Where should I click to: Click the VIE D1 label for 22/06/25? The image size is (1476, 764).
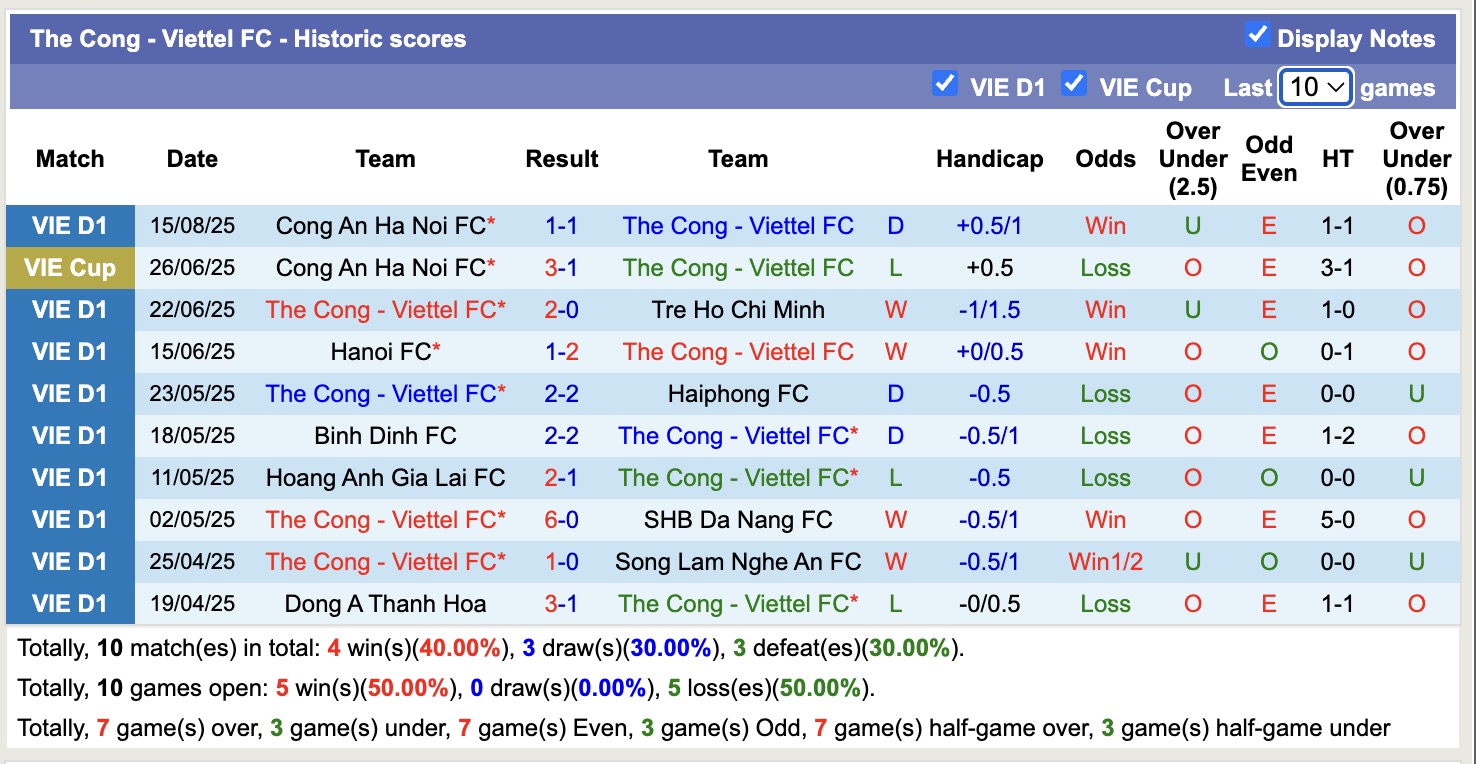tap(70, 310)
